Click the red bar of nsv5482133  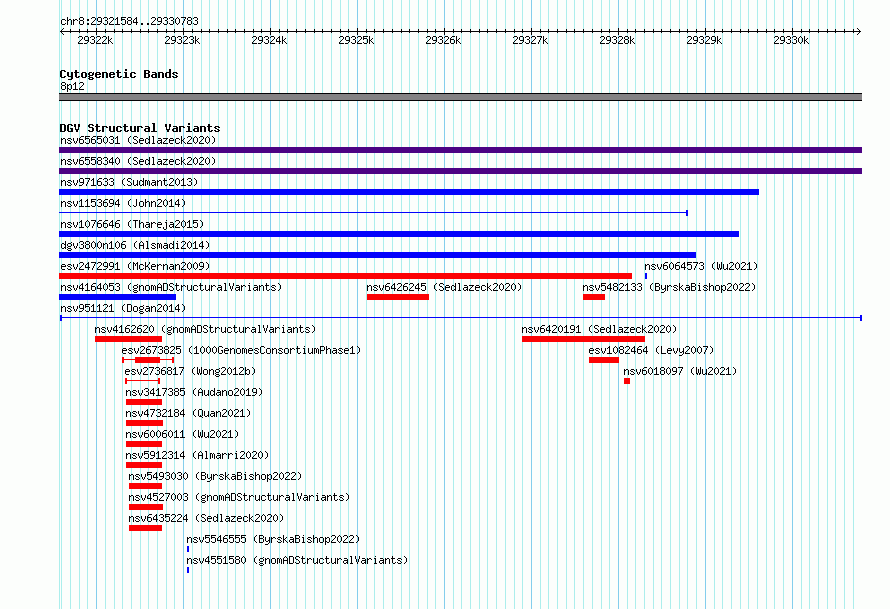click(x=594, y=297)
